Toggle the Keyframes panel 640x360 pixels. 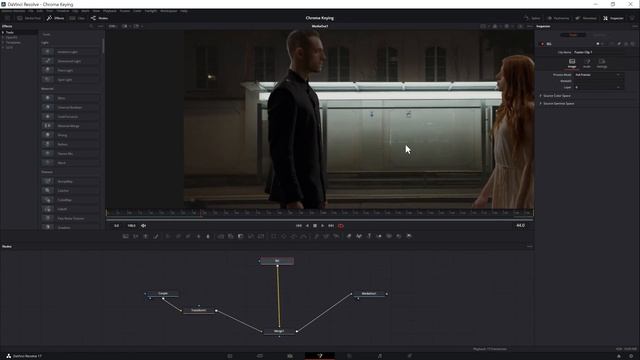pyautogui.click(x=558, y=18)
